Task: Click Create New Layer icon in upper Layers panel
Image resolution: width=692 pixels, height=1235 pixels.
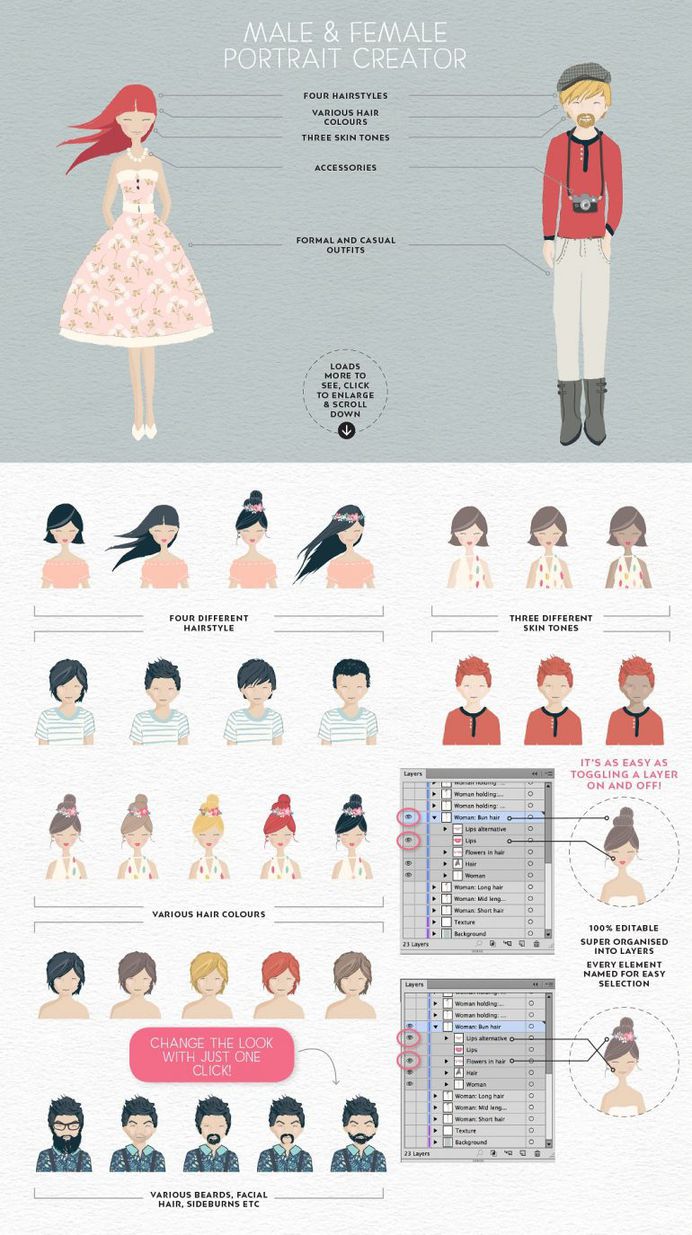Action: (522, 943)
